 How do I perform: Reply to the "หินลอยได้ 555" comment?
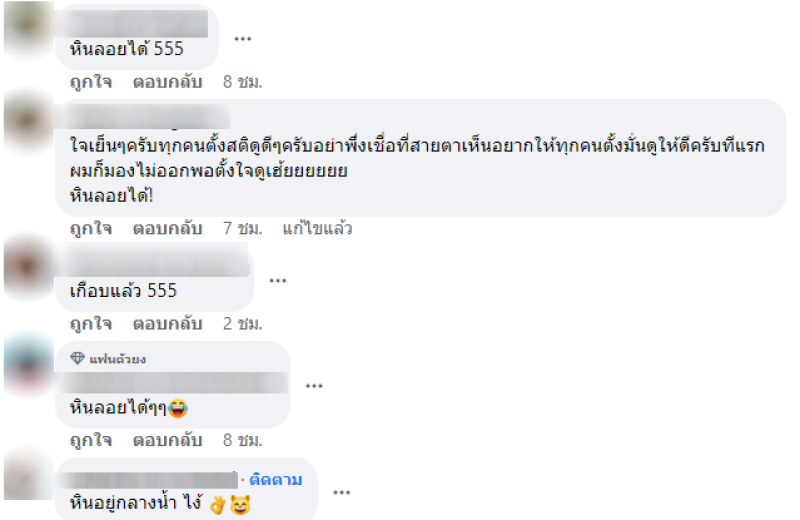click(167, 82)
